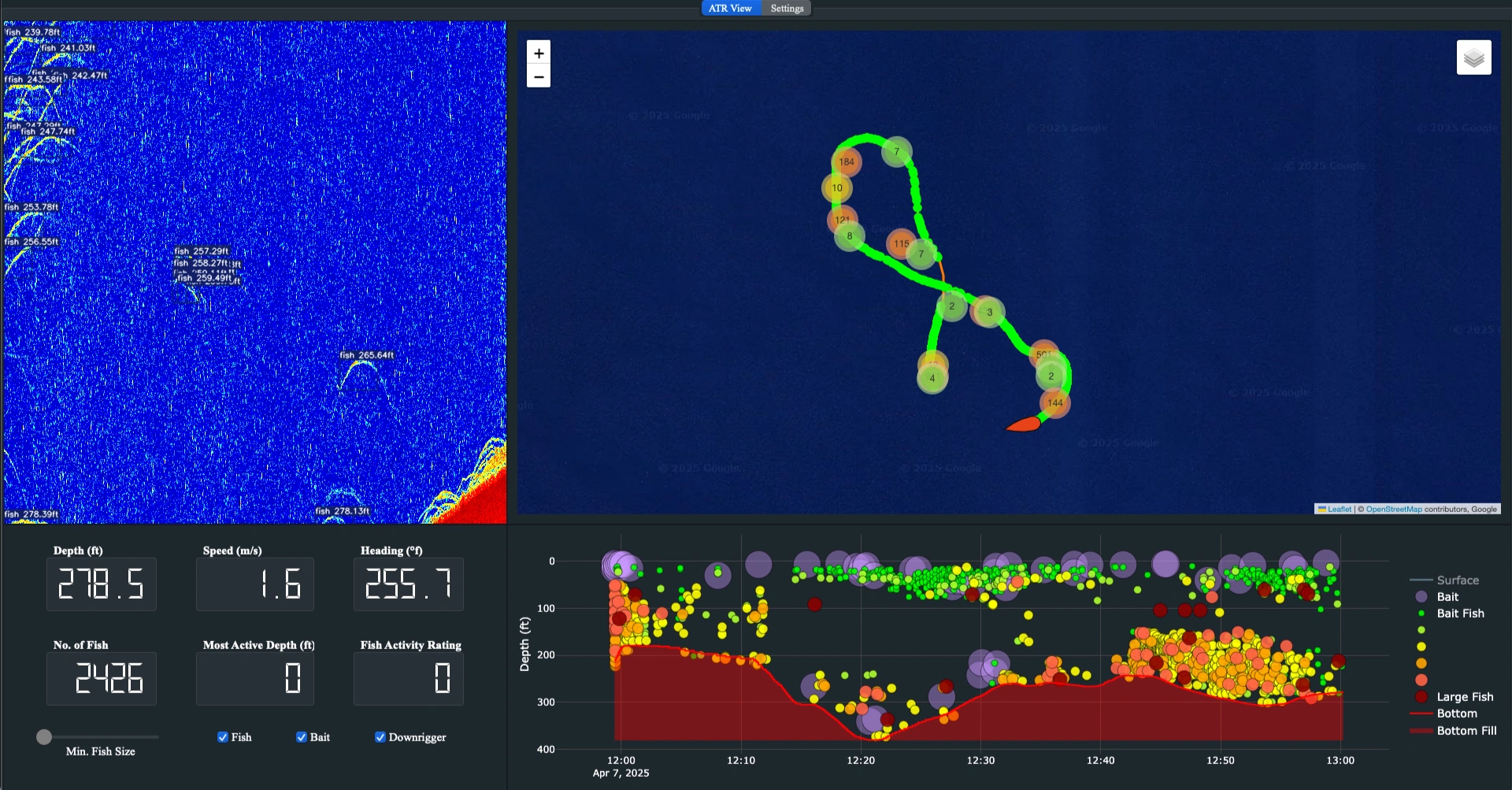This screenshot has width=1512, height=790.
Task: Click the map zoom in plus button
Action: tap(539, 54)
